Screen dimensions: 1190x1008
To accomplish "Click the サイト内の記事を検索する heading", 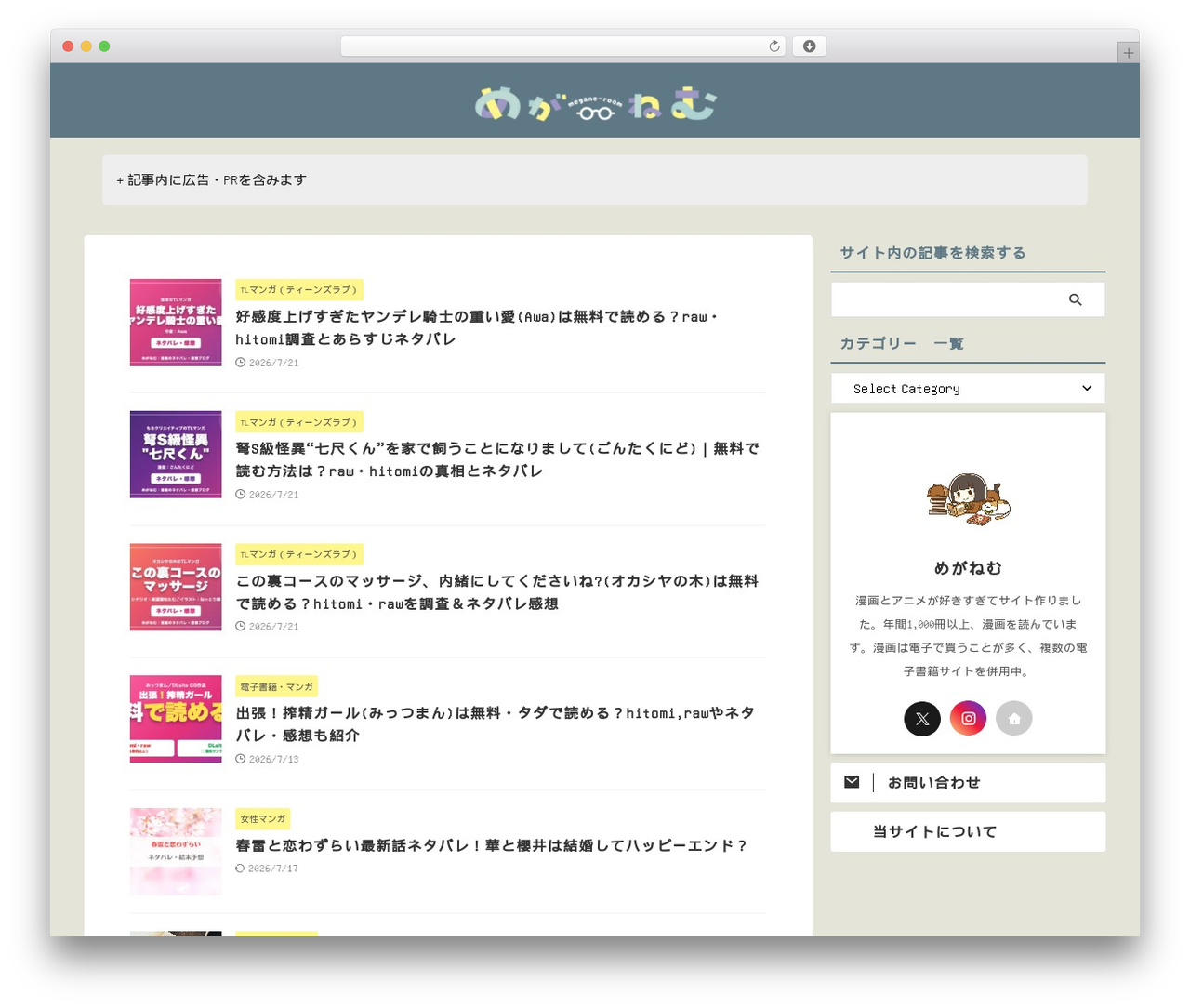I will pos(932,253).
